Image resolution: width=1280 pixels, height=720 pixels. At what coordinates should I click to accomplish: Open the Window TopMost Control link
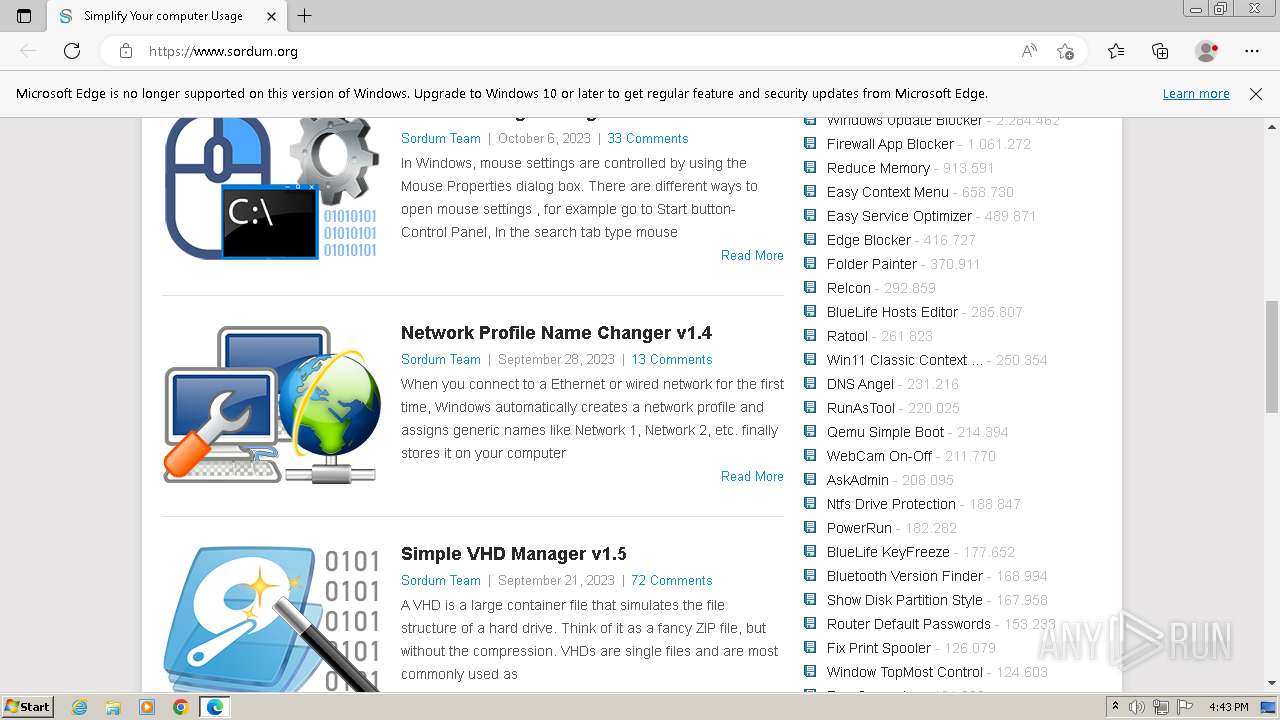tap(905, 672)
